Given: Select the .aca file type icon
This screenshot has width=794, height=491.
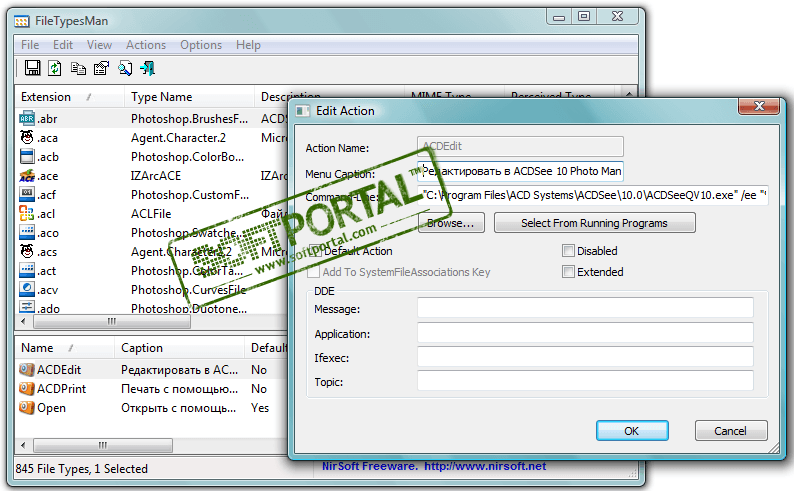Looking at the screenshot, I should pos(27,137).
